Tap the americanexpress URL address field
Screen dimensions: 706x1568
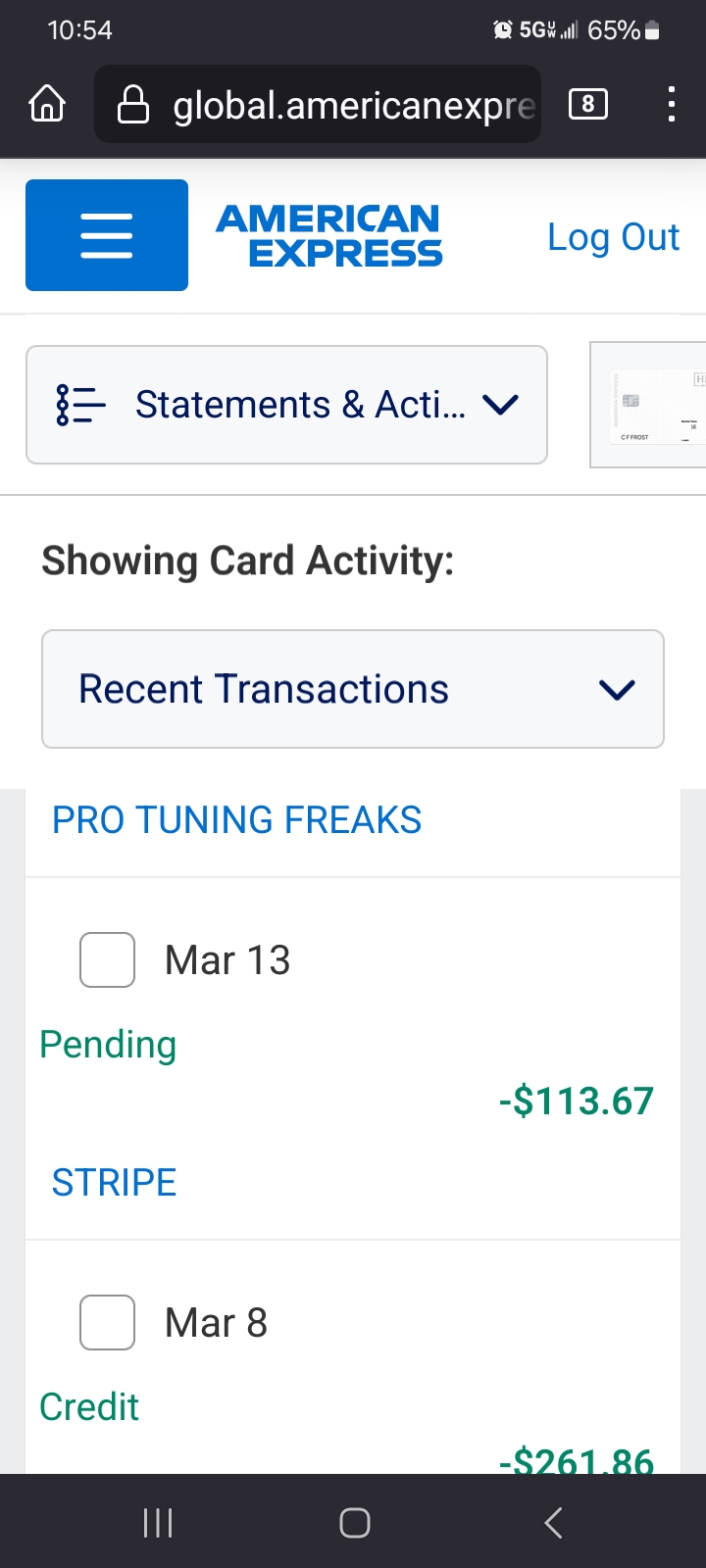coord(353,105)
